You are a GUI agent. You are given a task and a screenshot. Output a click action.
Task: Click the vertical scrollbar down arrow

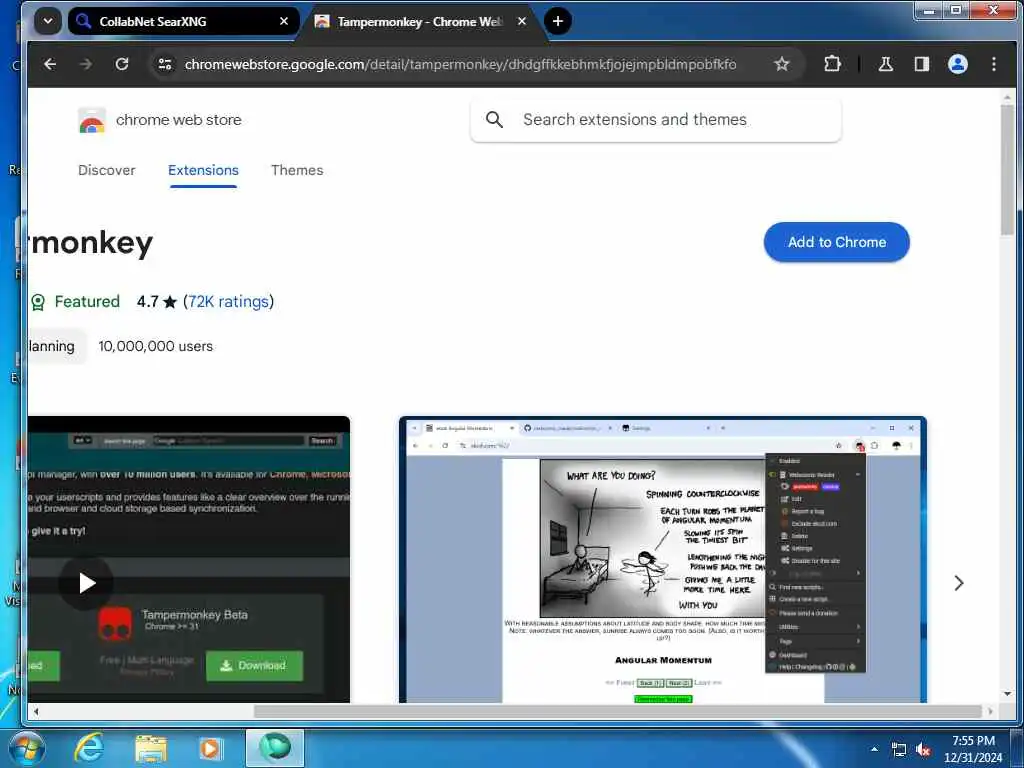tap(1007, 694)
